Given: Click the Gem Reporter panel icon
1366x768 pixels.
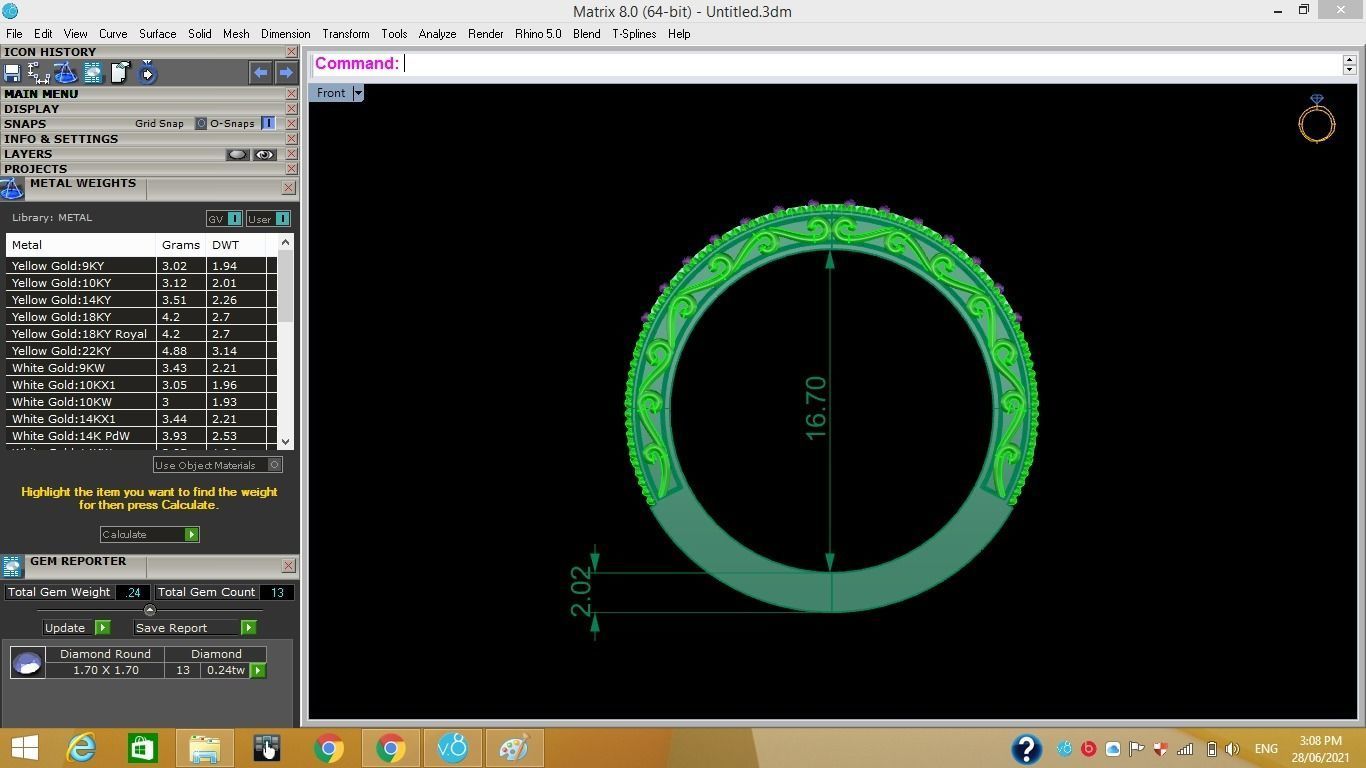Looking at the screenshot, I should tap(12, 567).
